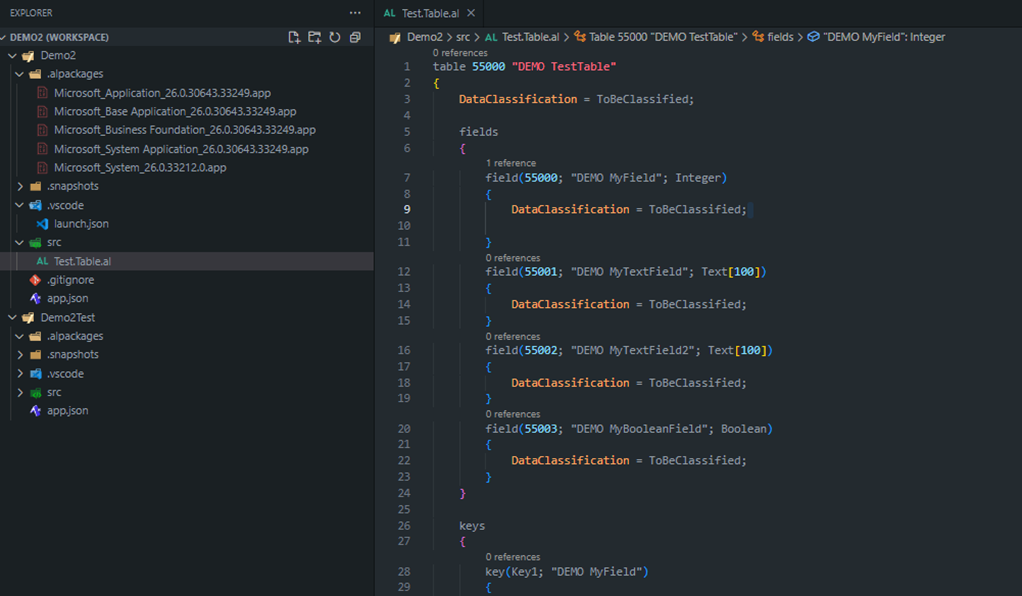1022x596 pixels.
Task: Click '1 reference' code lens above field 55000
Action: 510,163
